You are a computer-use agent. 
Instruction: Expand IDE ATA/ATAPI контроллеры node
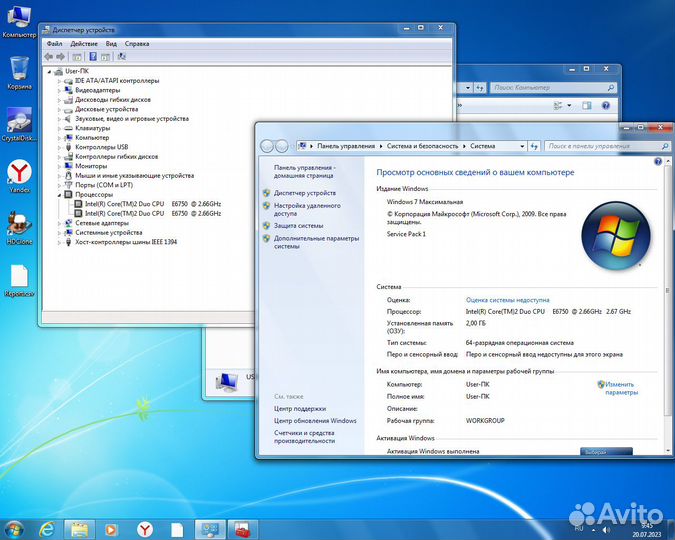59,81
